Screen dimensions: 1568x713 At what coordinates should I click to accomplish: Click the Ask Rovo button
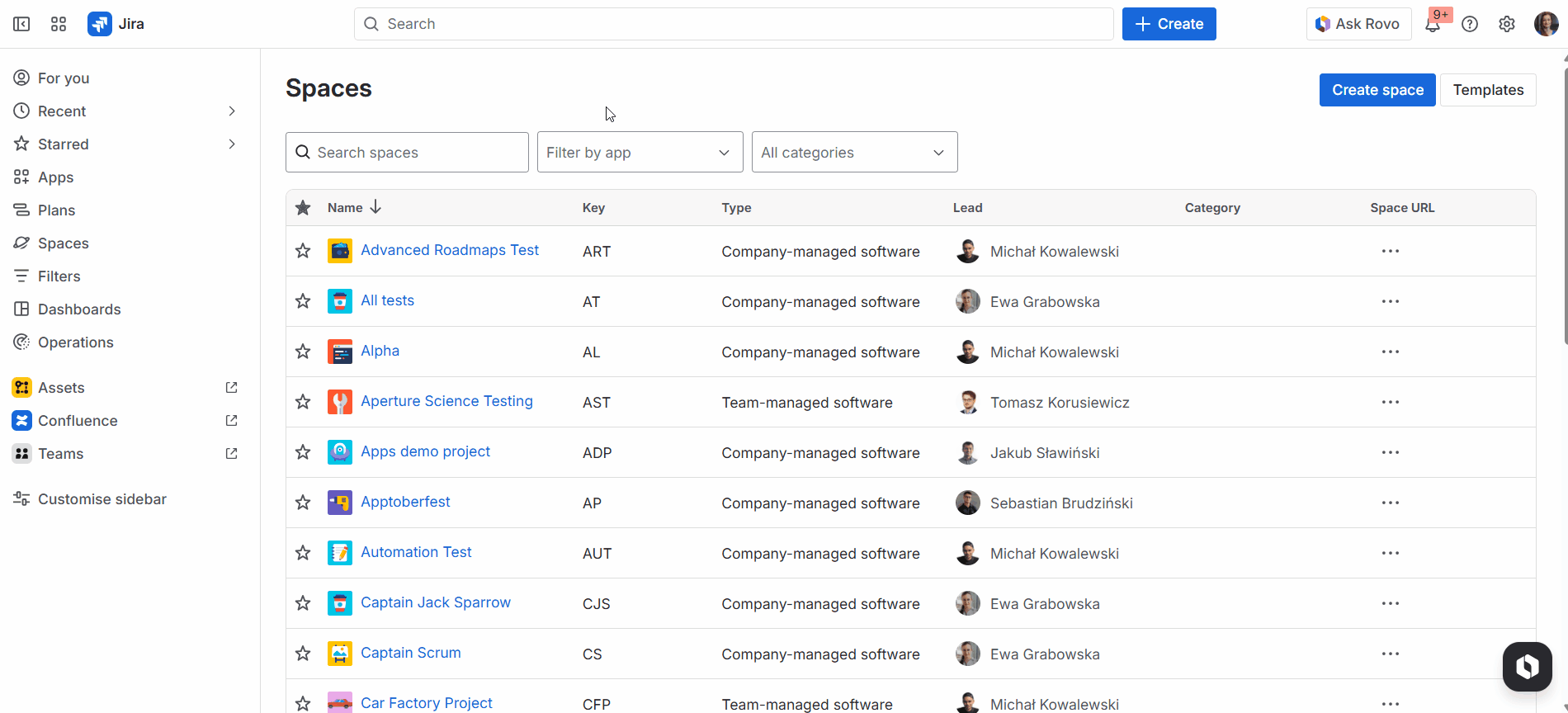point(1358,24)
